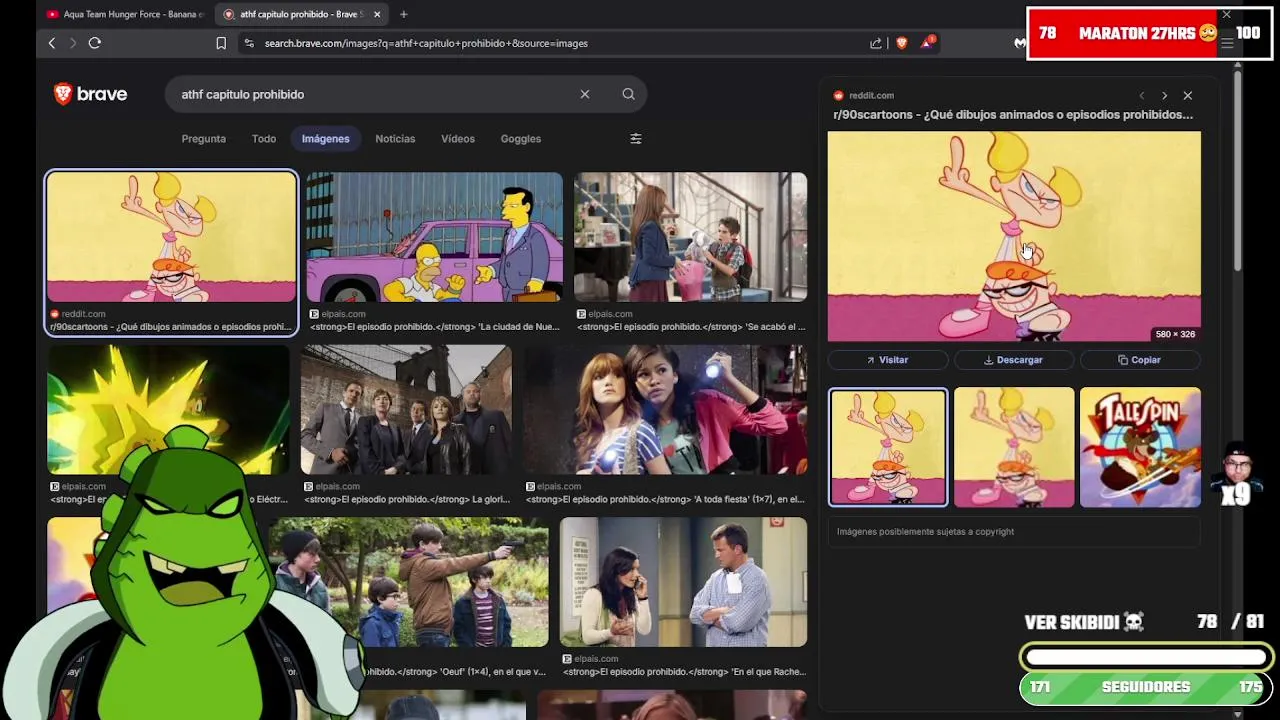This screenshot has width=1280, height=720.
Task: Open the group of detectives bridge image
Action: point(406,409)
